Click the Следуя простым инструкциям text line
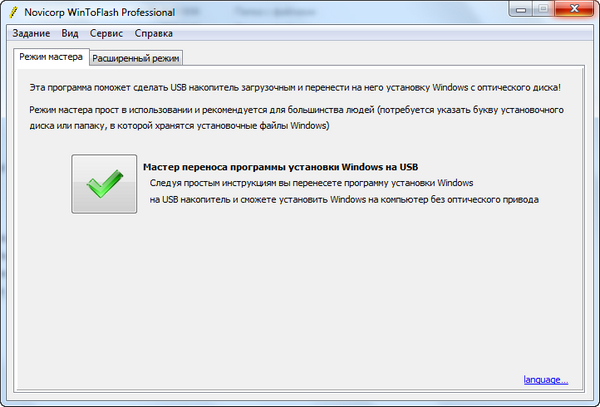 (x=310, y=183)
